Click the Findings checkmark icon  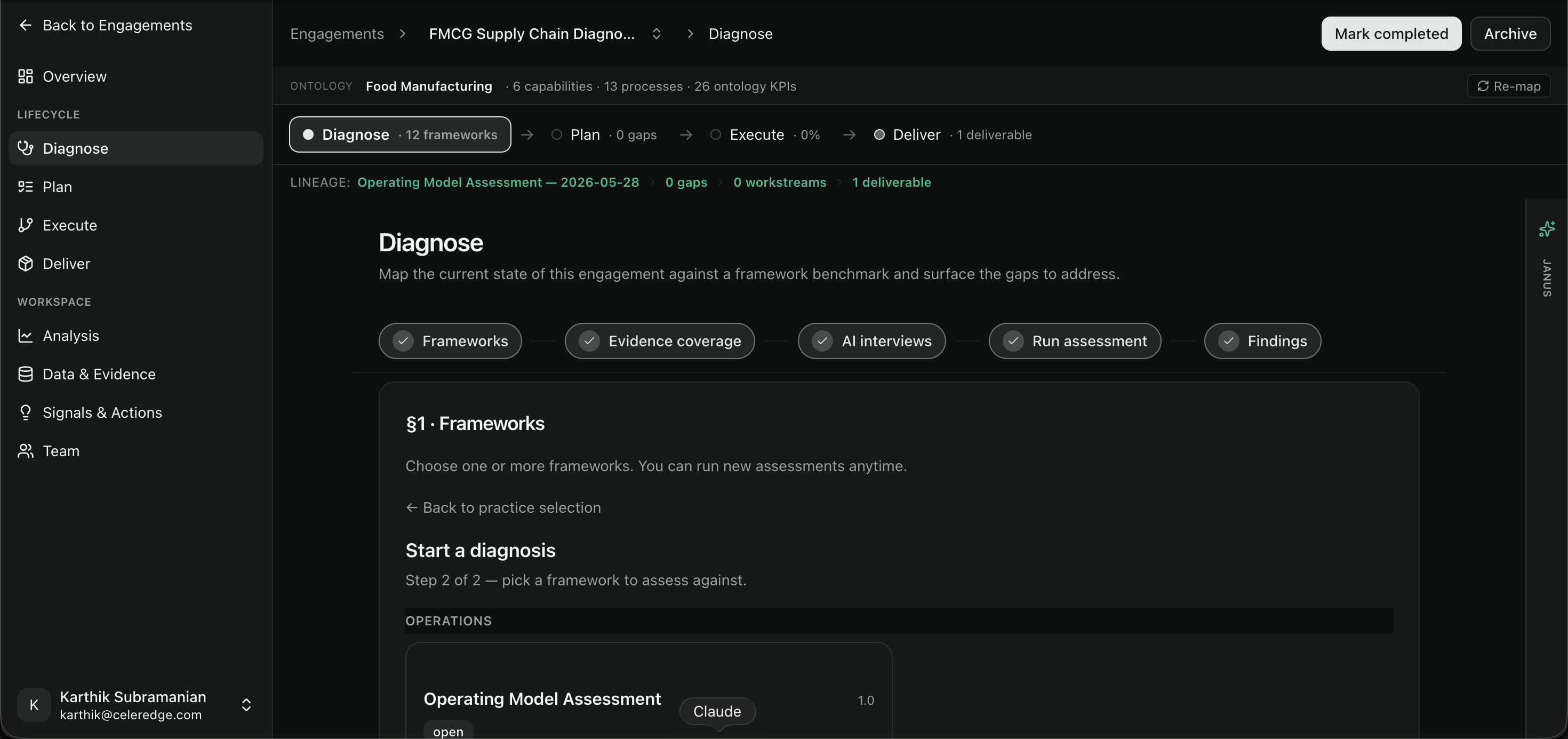(x=1228, y=341)
